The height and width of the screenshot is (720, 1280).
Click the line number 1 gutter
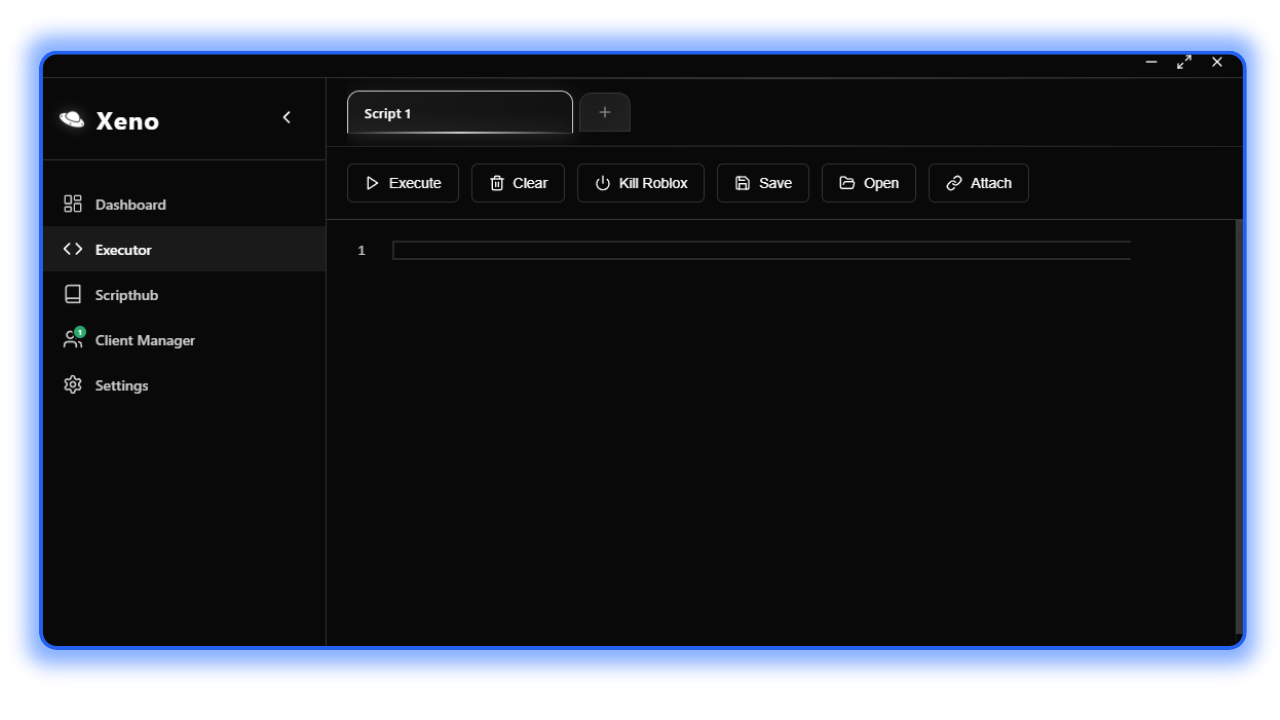point(362,250)
